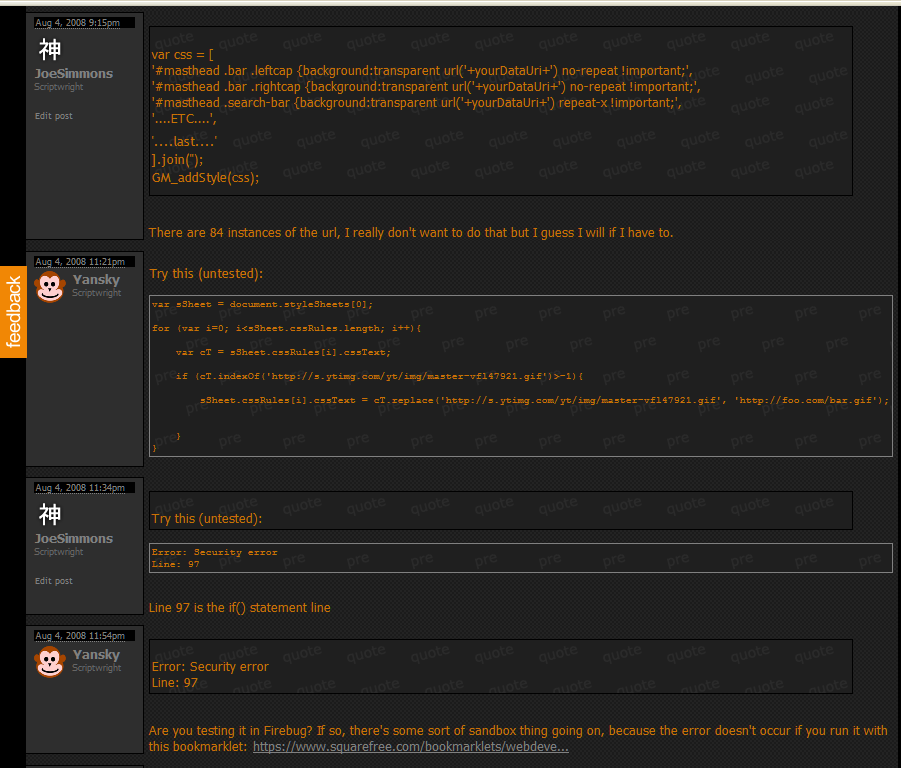Select the var css code block
Viewport: 901px width, 768px height.
click(x=500, y=110)
